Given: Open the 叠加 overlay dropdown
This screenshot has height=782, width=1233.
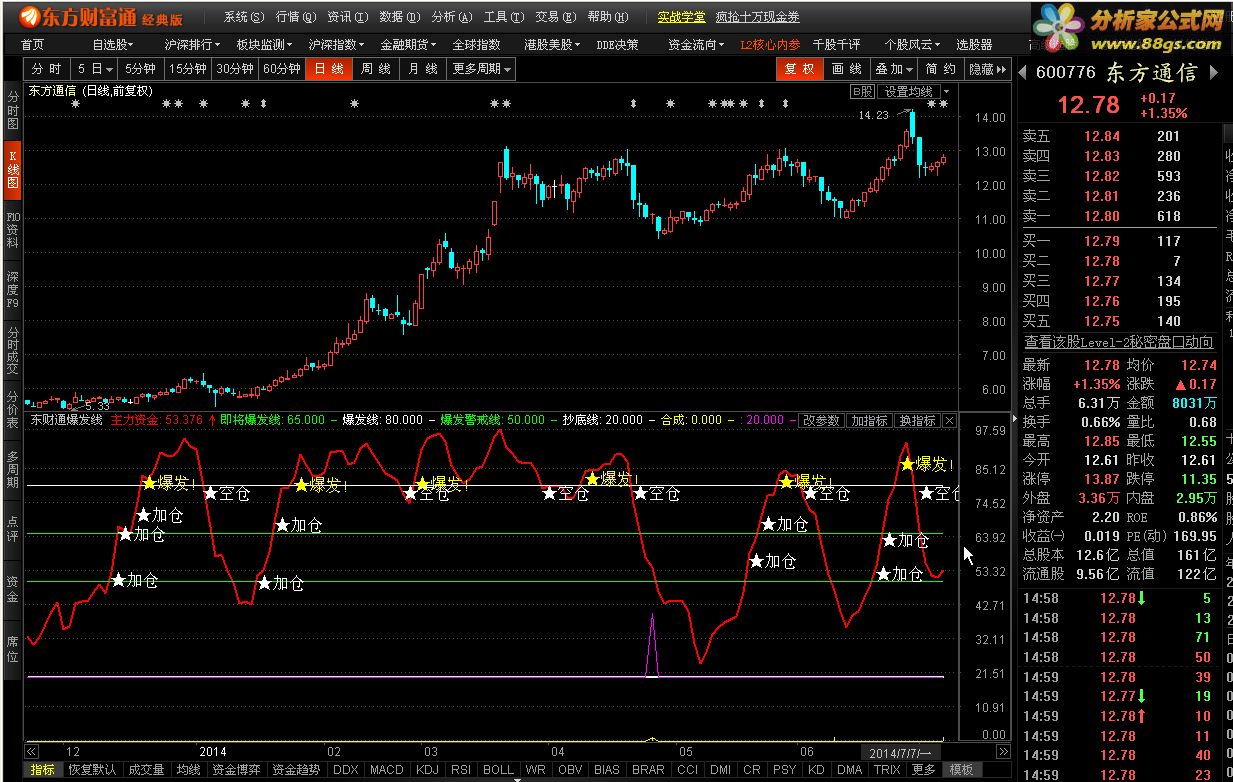Looking at the screenshot, I should [x=893, y=69].
